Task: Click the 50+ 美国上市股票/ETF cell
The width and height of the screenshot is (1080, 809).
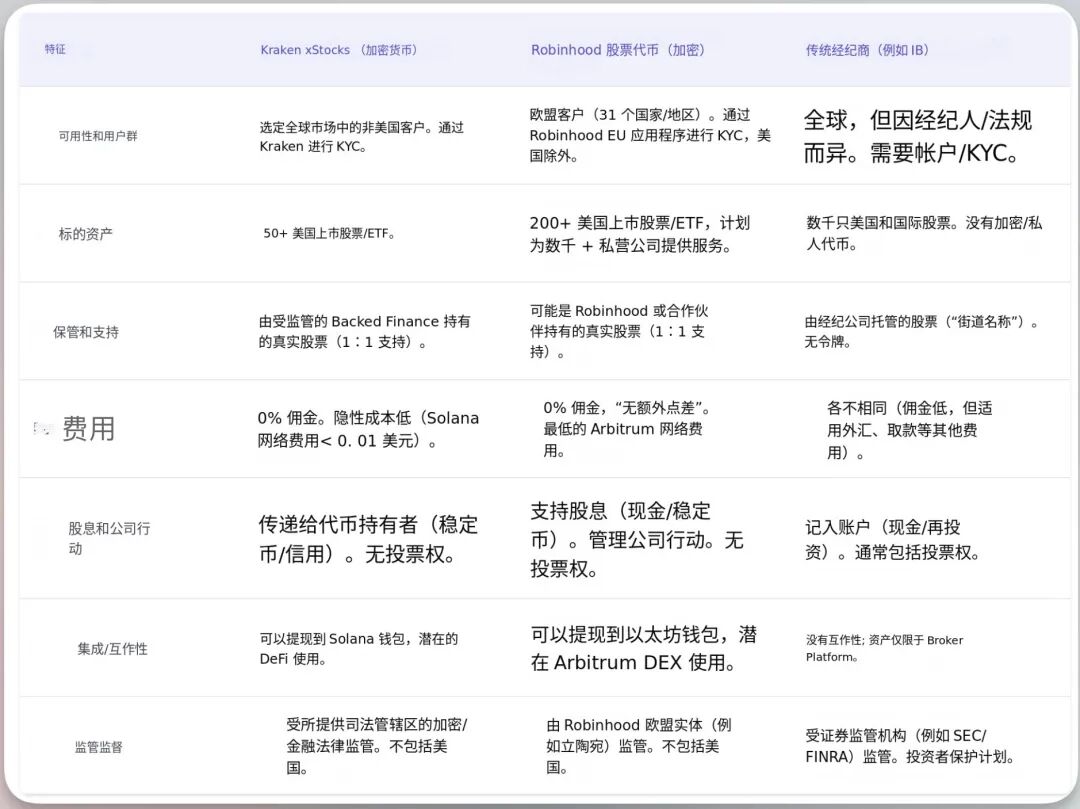Action: click(330, 233)
